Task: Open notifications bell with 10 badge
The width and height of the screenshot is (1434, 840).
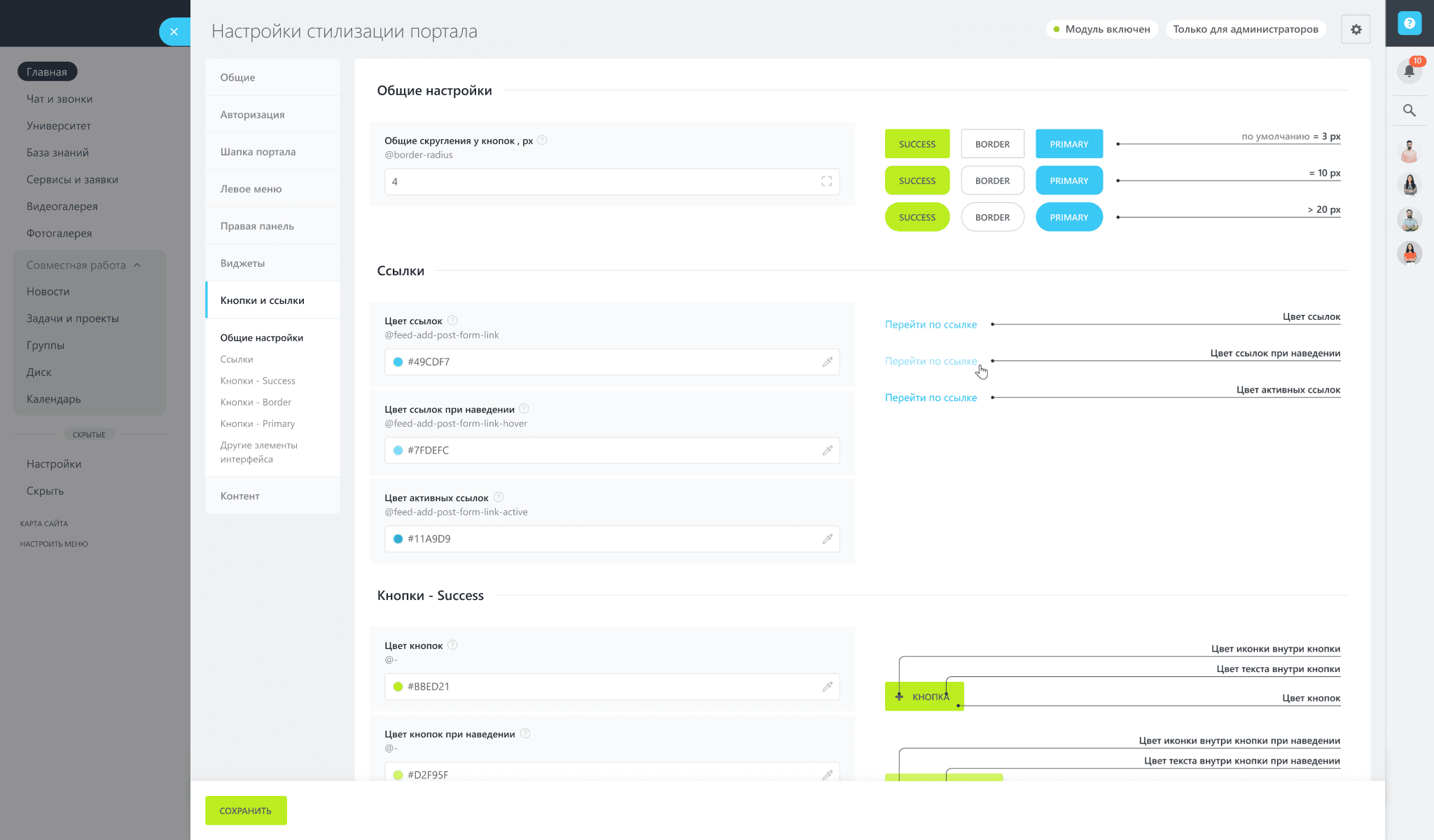Action: 1409,71
